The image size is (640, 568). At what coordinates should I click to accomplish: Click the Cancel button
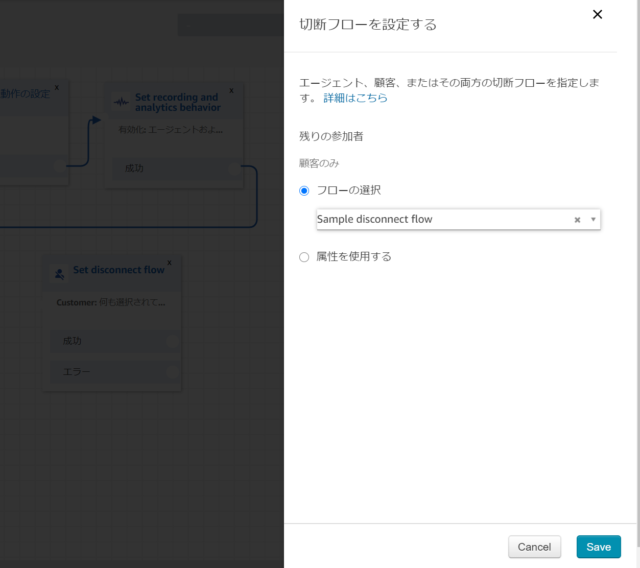[534, 547]
